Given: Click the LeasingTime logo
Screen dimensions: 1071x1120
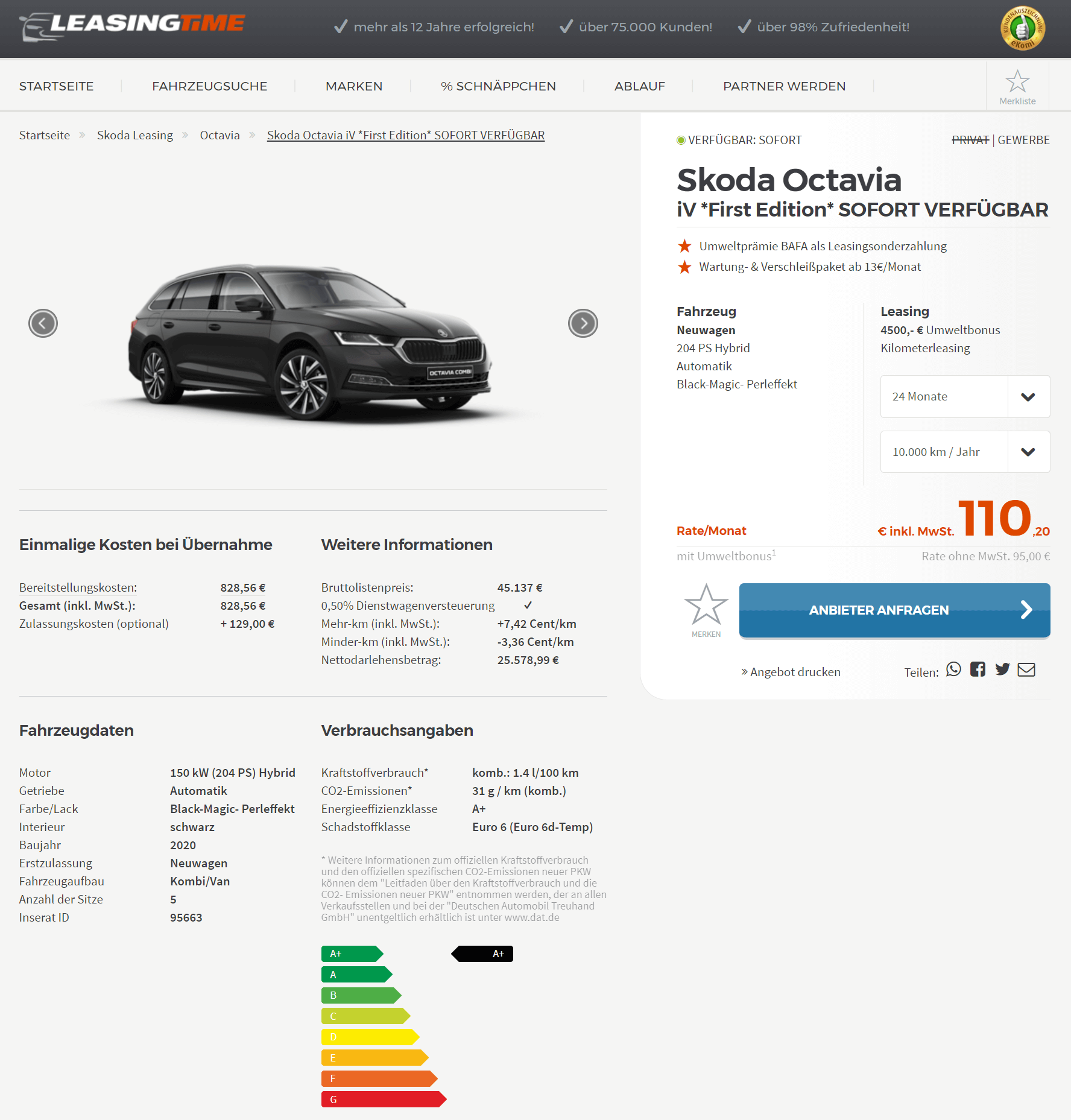Looking at the screenshot, I should (x=132, y=27).
